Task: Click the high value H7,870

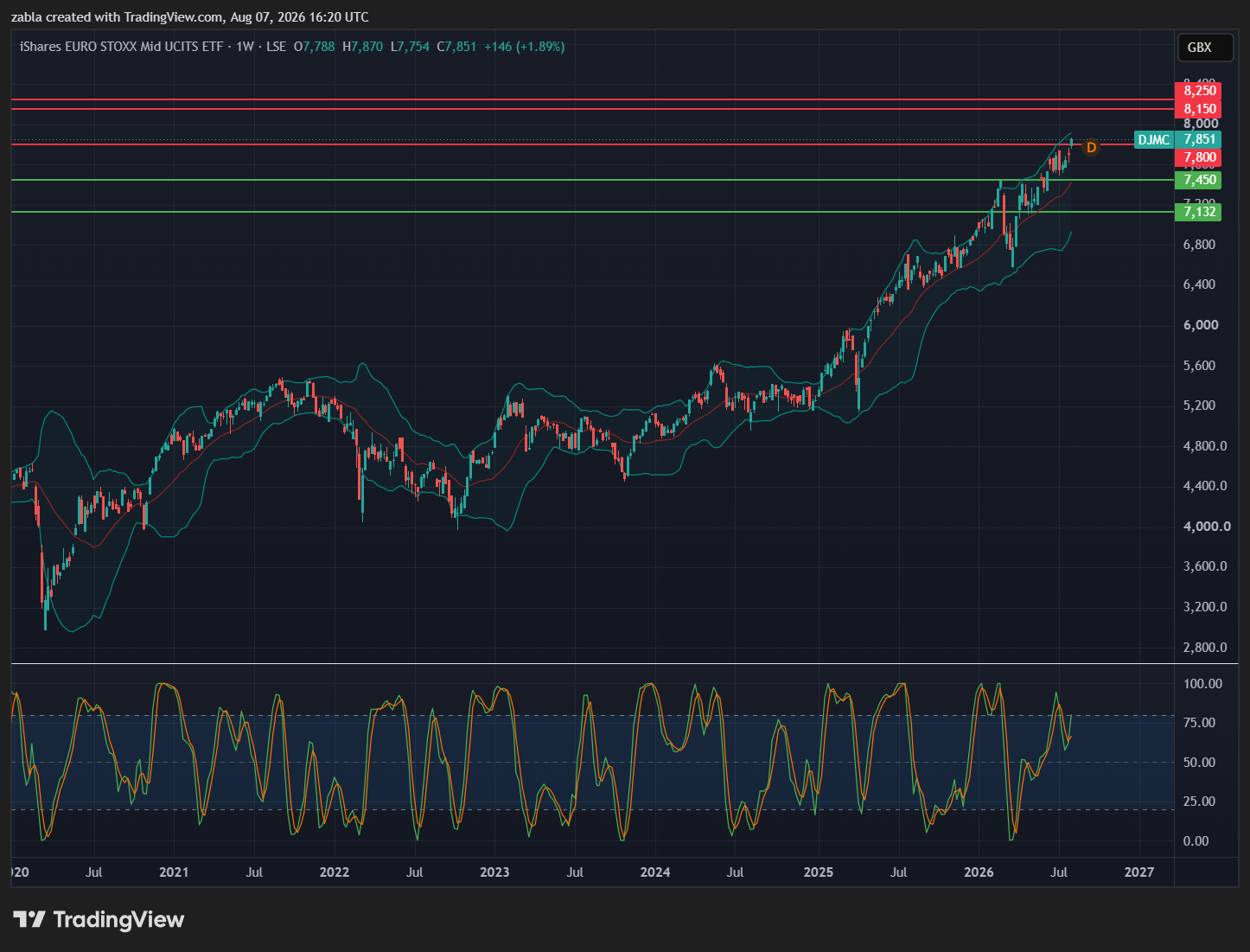Action: 363,47
